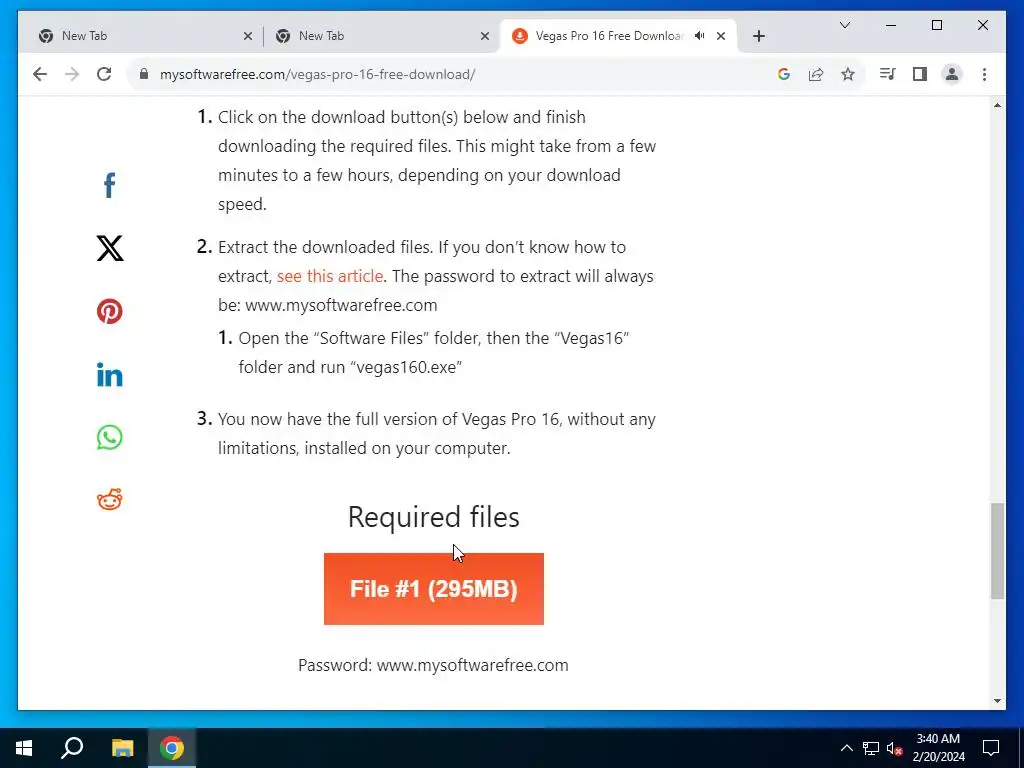Open the 'see this article' link

pos(330,276)
